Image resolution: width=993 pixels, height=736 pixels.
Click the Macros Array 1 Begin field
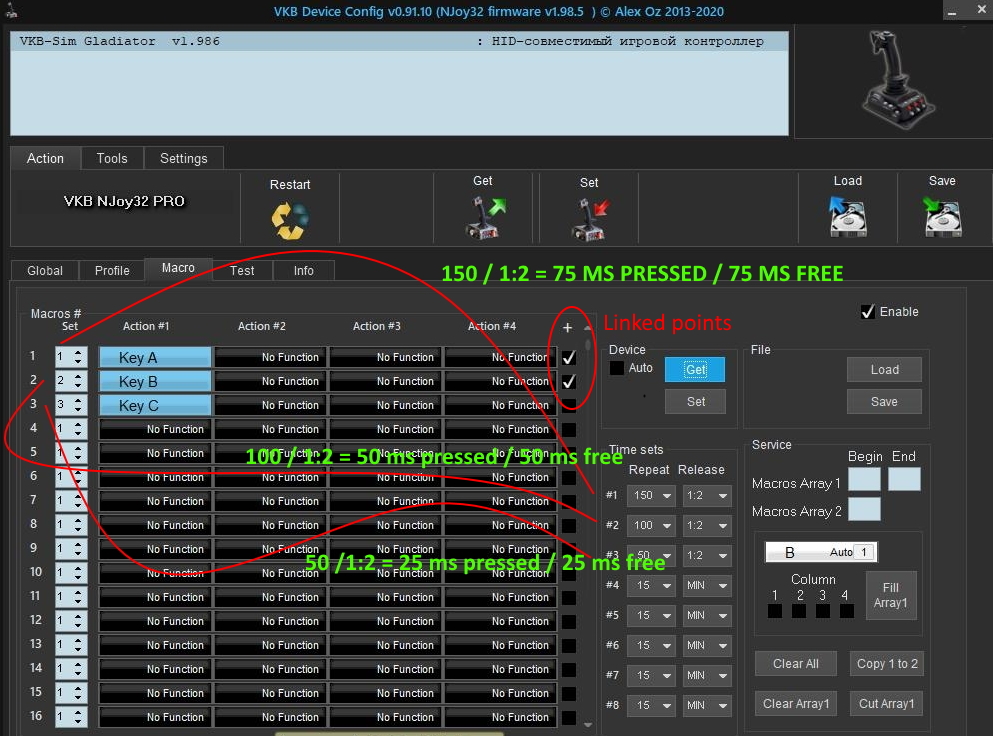pyautogui.click(x=864, y=480)
